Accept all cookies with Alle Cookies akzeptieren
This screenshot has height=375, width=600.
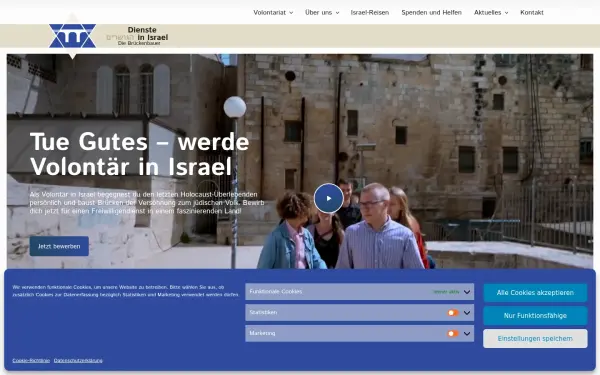click(535, 293)
